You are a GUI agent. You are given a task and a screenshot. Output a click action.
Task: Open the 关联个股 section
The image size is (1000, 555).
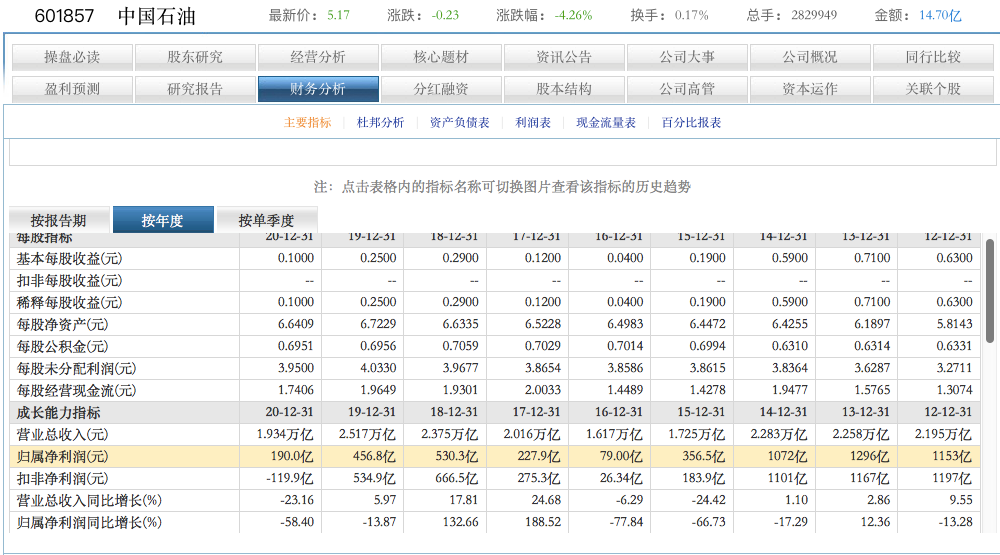click(934, 89)
